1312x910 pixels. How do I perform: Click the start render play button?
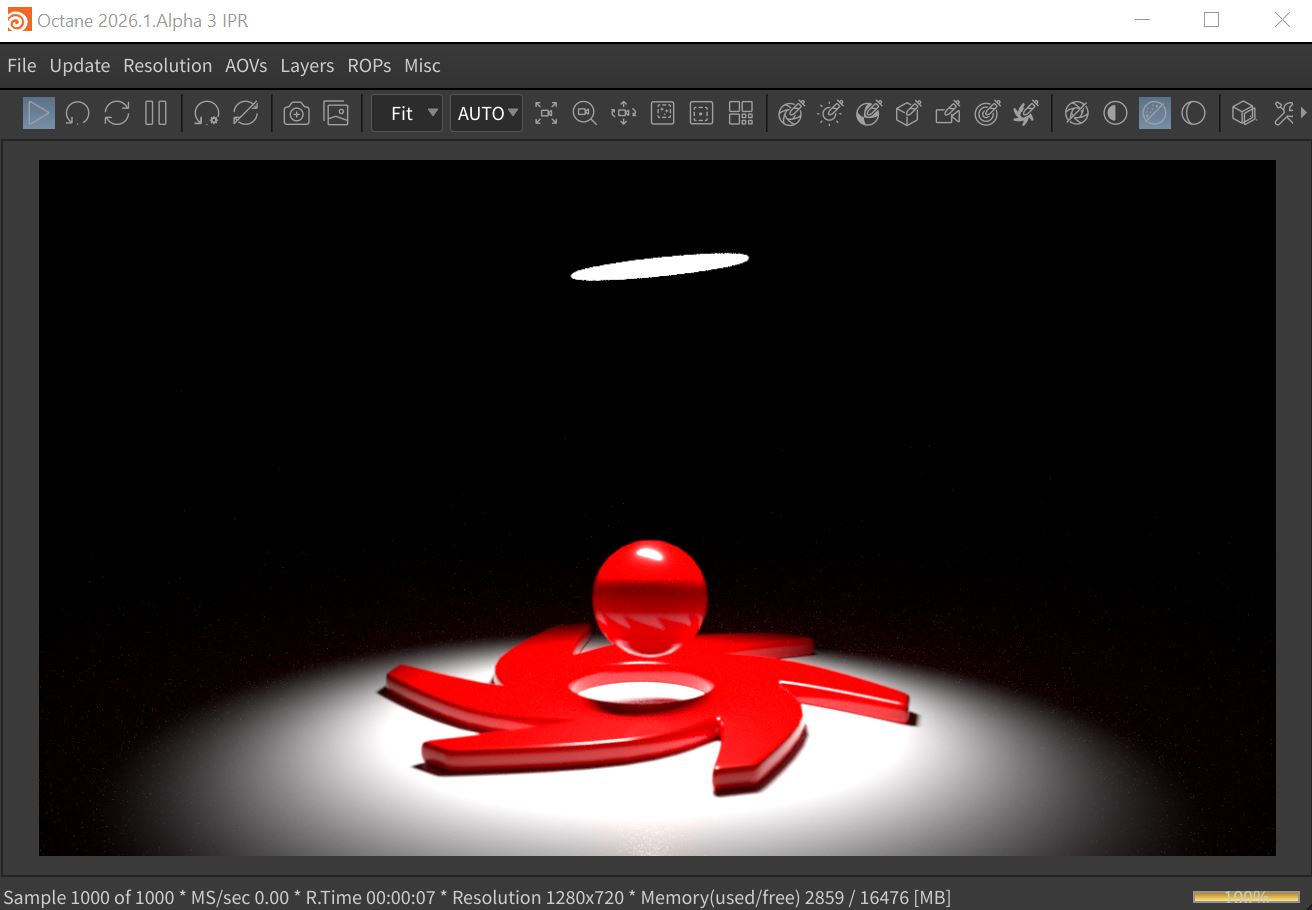click(39, 113)
